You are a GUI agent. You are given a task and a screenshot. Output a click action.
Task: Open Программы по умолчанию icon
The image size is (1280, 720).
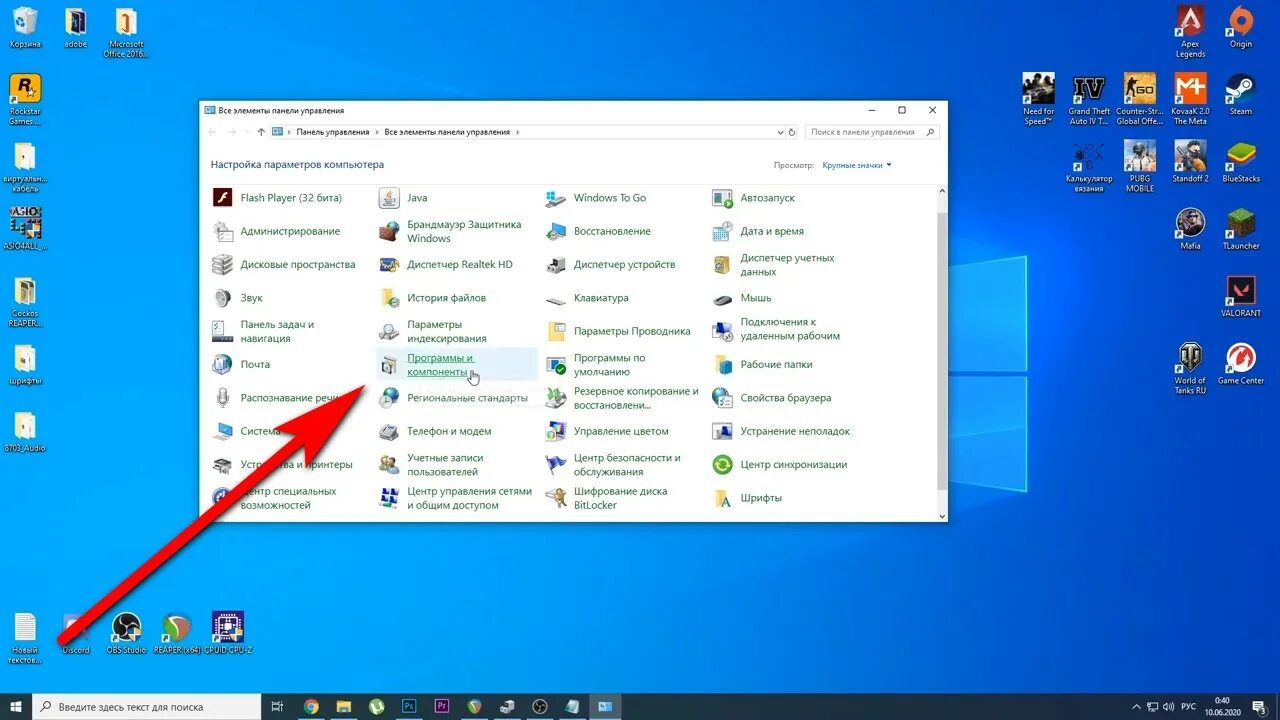pos(556,365)
